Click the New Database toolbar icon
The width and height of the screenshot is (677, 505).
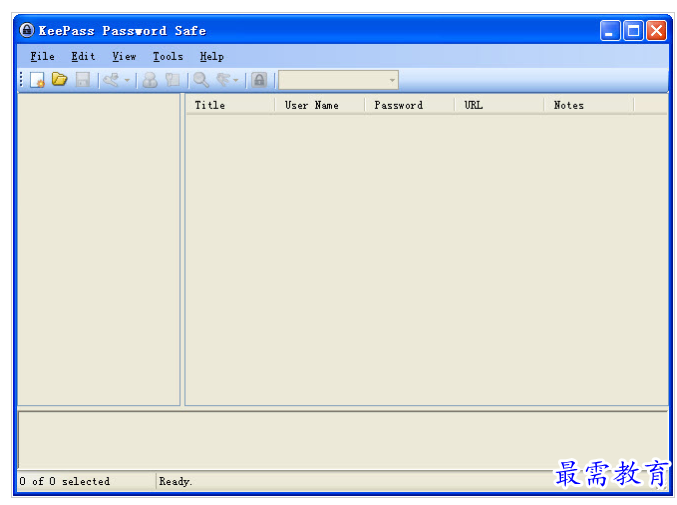click(38, 80)
